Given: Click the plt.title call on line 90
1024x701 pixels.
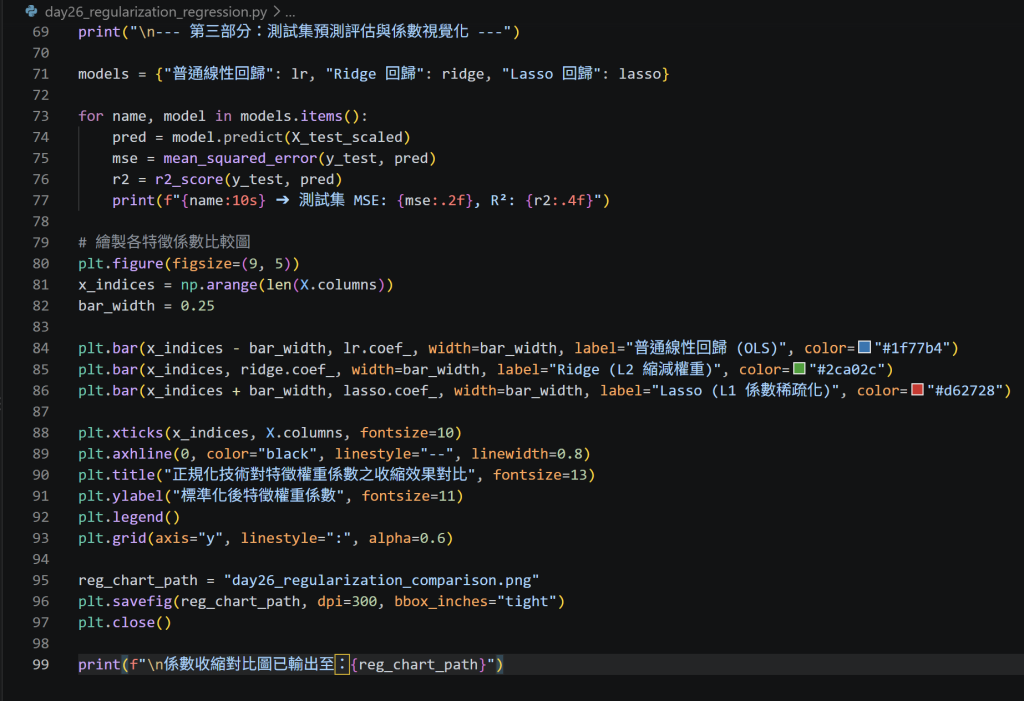Looking at the screenshot, I should point(117,475).
